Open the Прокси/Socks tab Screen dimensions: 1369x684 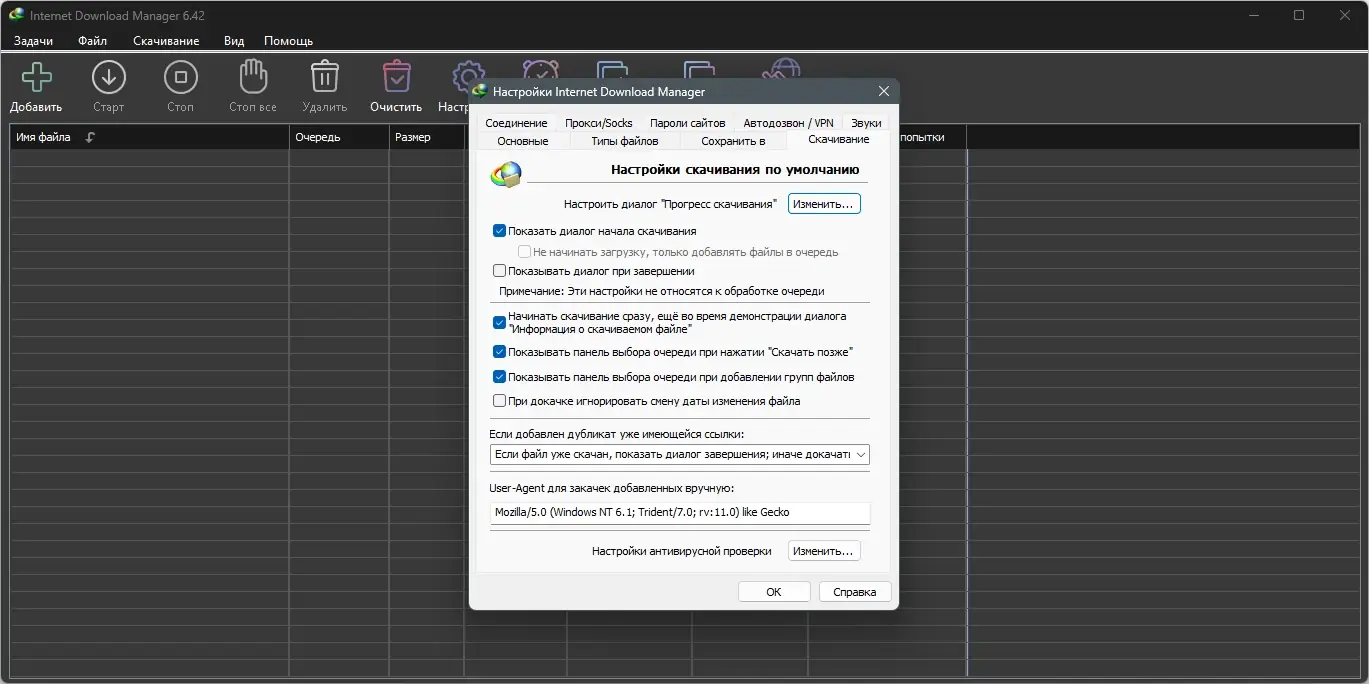(598, 123)
